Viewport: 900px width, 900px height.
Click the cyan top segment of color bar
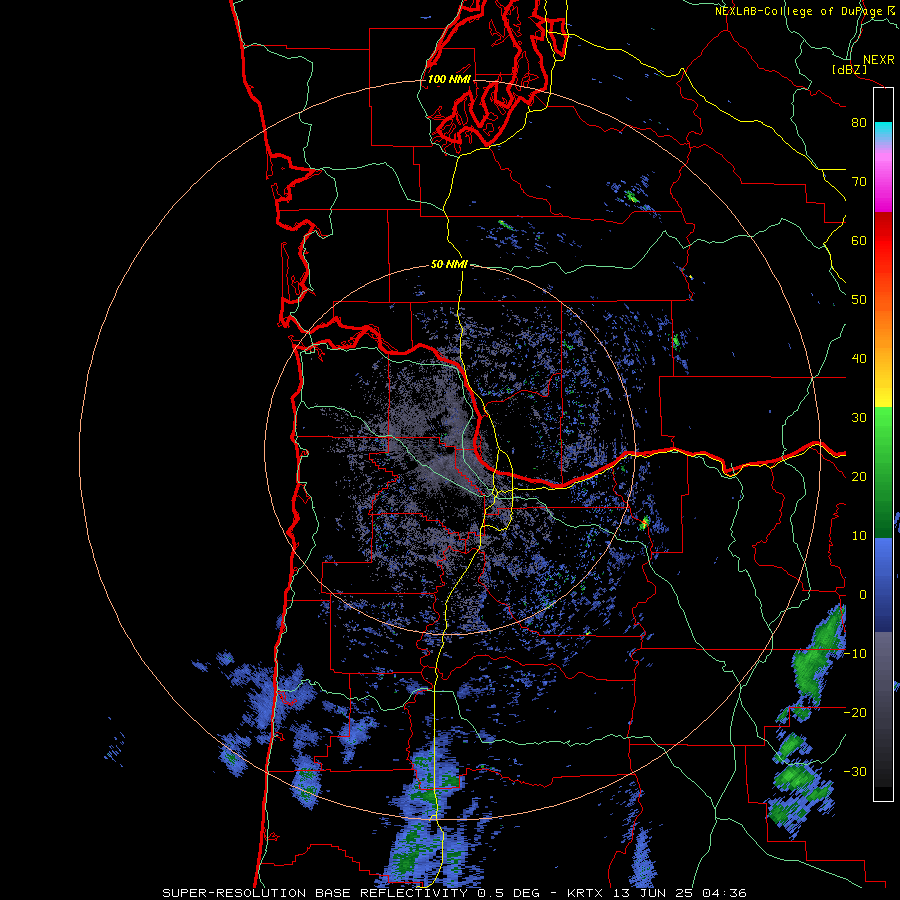883,131
